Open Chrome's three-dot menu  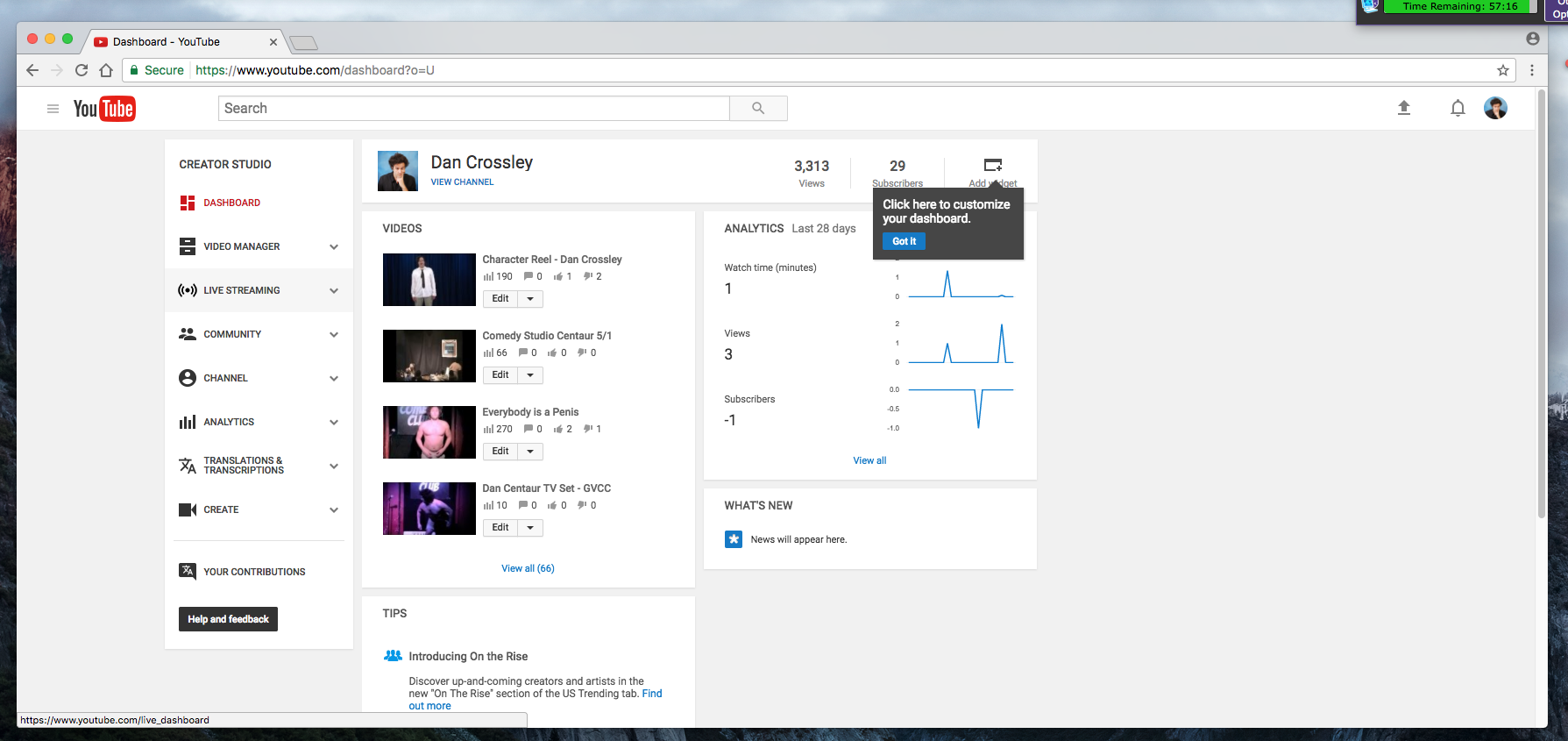1532,70
